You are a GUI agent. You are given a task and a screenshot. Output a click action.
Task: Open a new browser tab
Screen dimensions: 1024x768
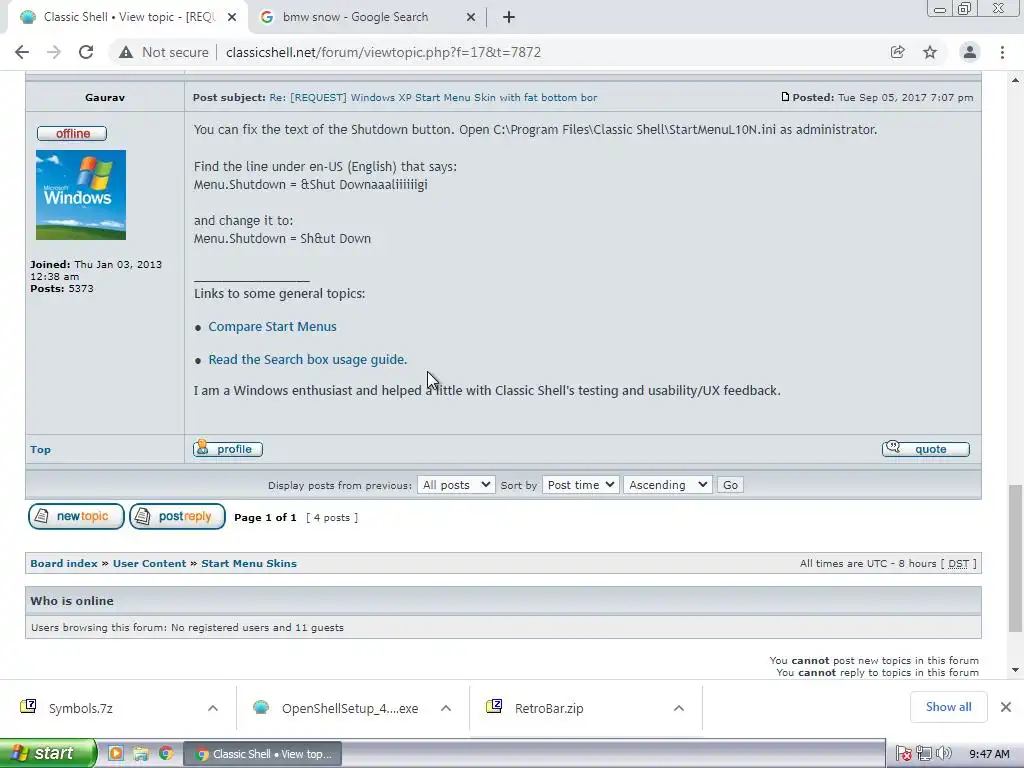[509, 17]
